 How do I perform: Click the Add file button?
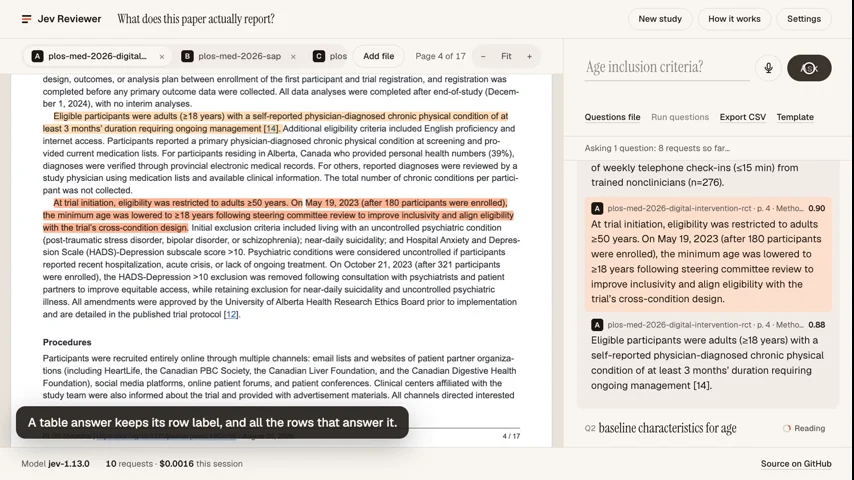tap(379, 56)
